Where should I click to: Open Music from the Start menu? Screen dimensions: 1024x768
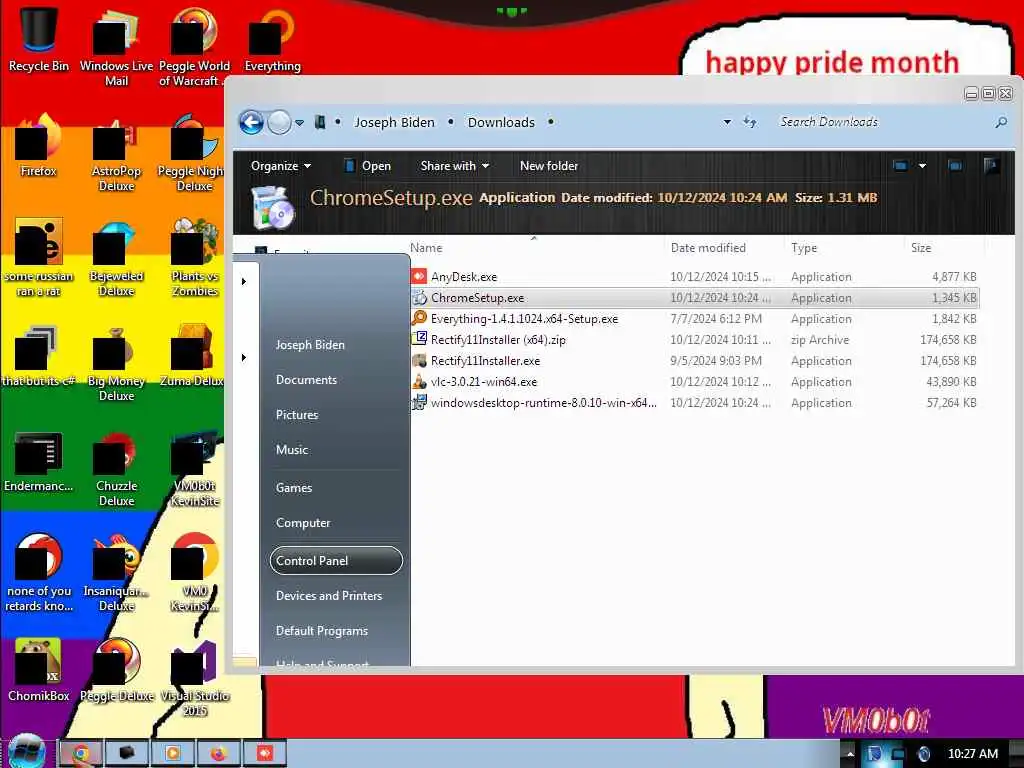coord(292,449)
